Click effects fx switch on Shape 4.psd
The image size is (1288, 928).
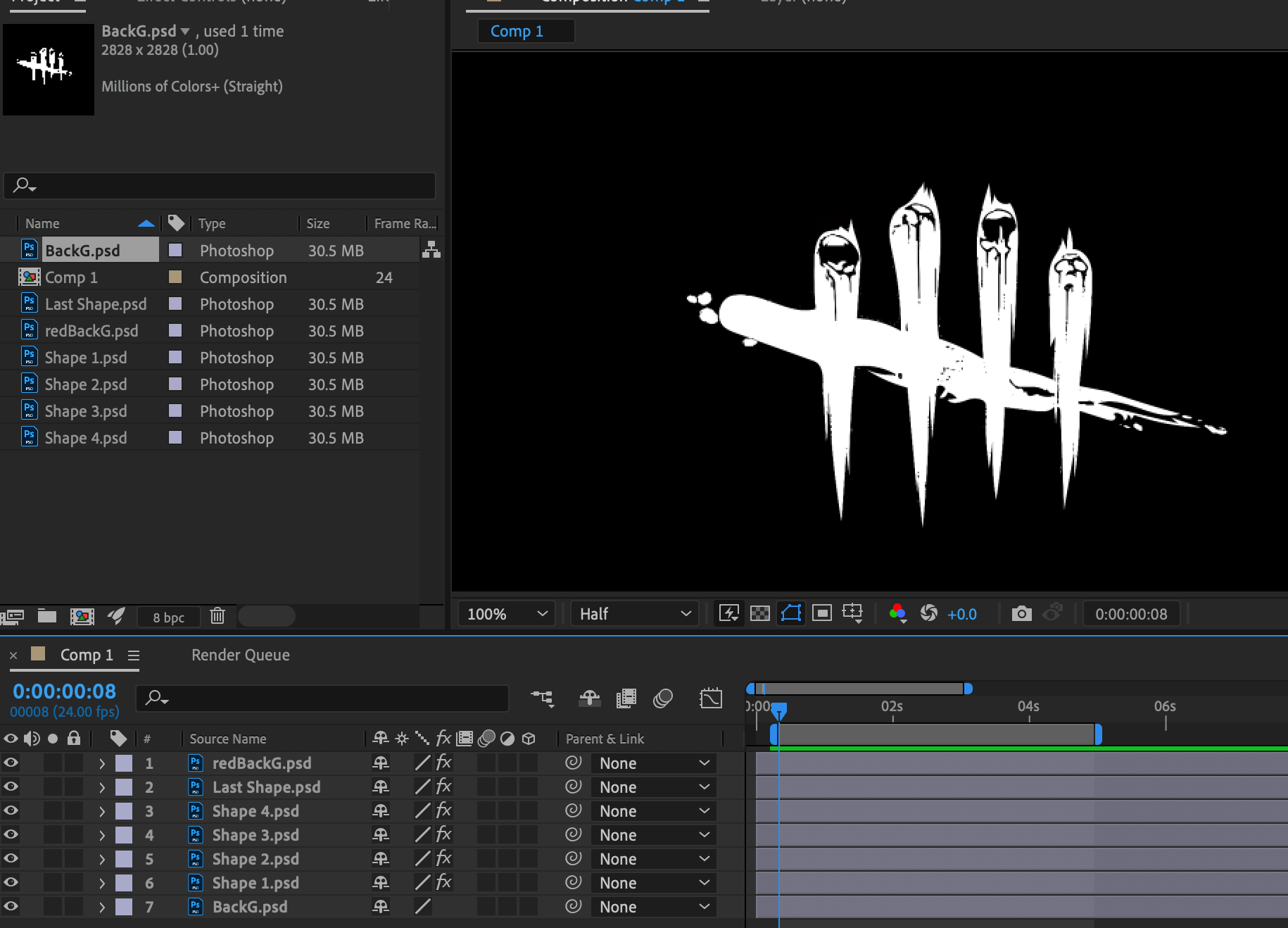tap(443, 810)
